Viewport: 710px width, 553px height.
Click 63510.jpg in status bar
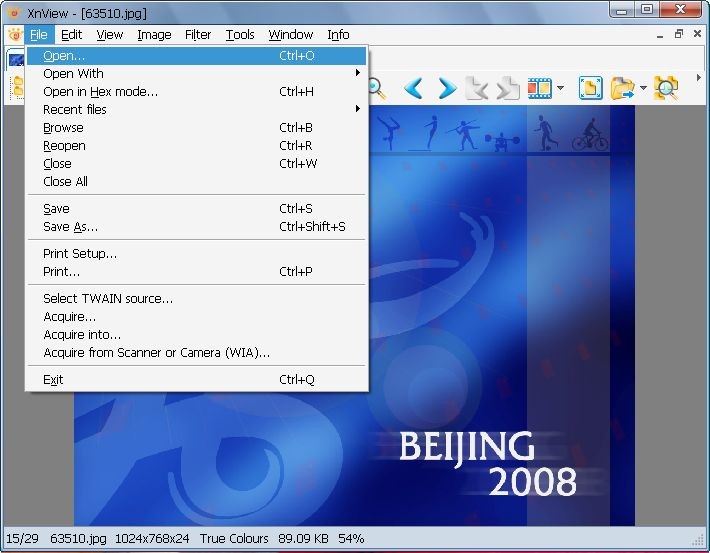tap(78, 539)
